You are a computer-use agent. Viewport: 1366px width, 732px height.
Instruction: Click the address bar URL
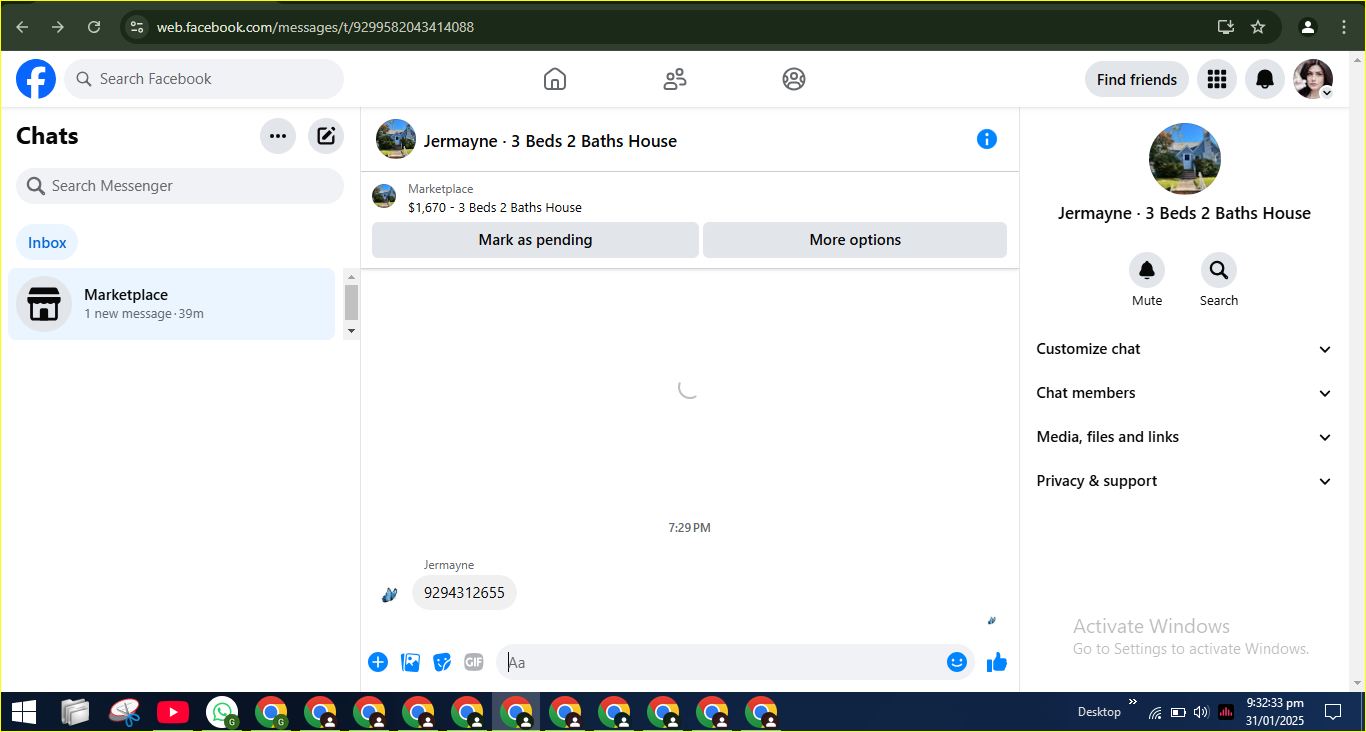[315, 27]
